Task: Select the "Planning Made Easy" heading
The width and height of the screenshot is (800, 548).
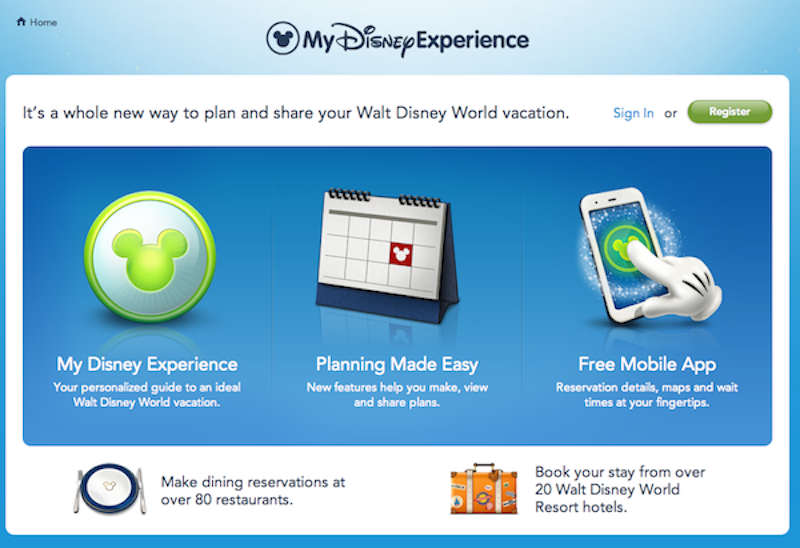Action: click(397, 364)
